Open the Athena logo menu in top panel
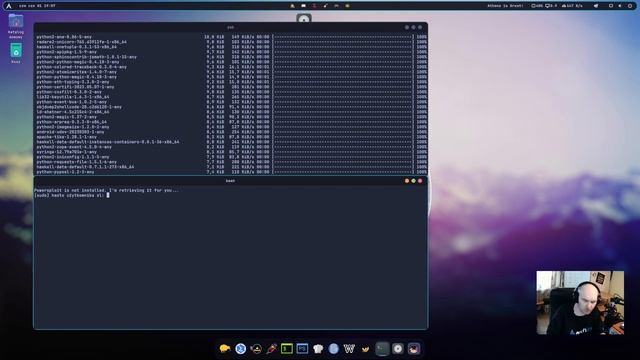Viewport: 640px width, 360px height. [9, 6]
